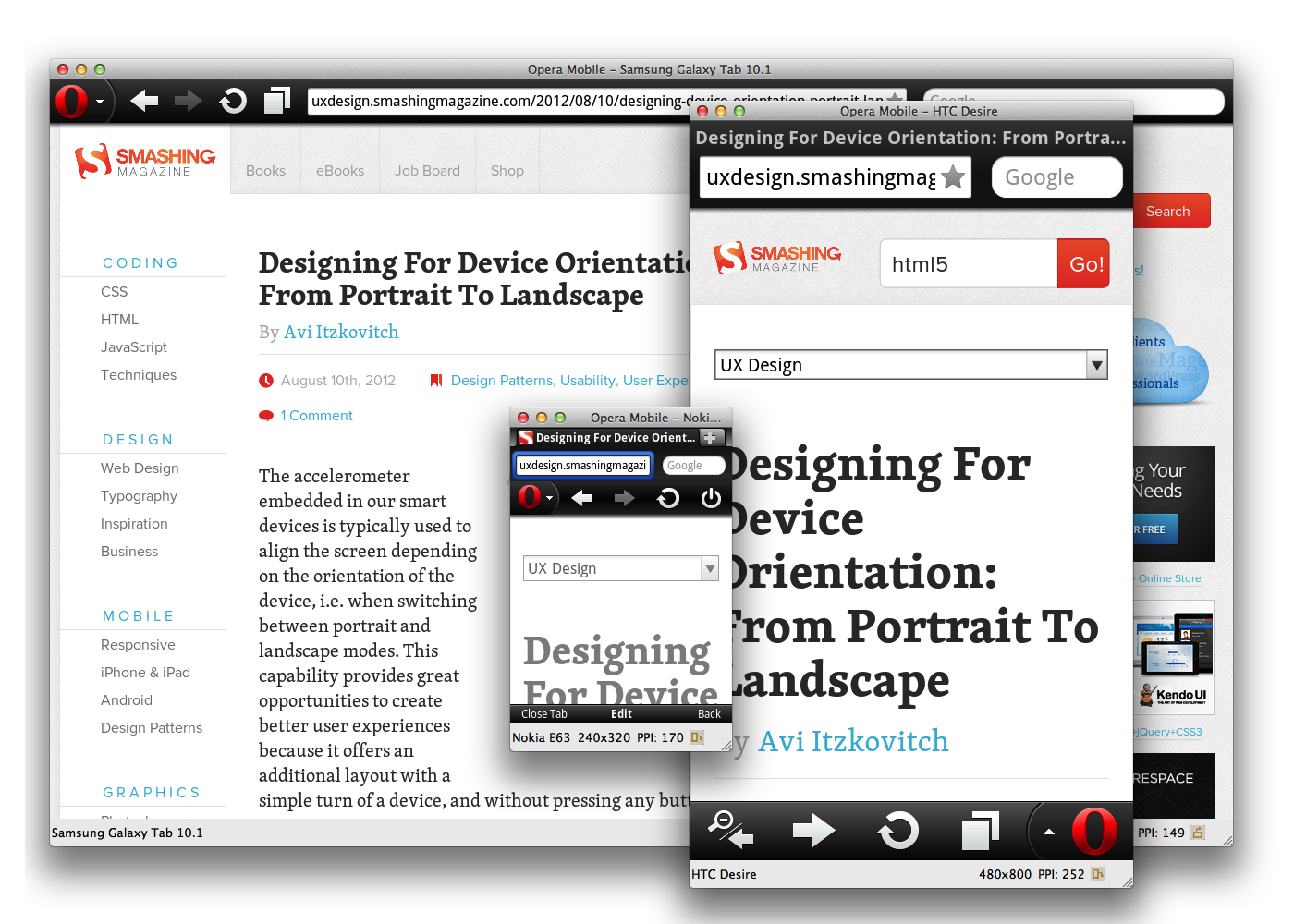Open the HTML sidebar link

119,320
